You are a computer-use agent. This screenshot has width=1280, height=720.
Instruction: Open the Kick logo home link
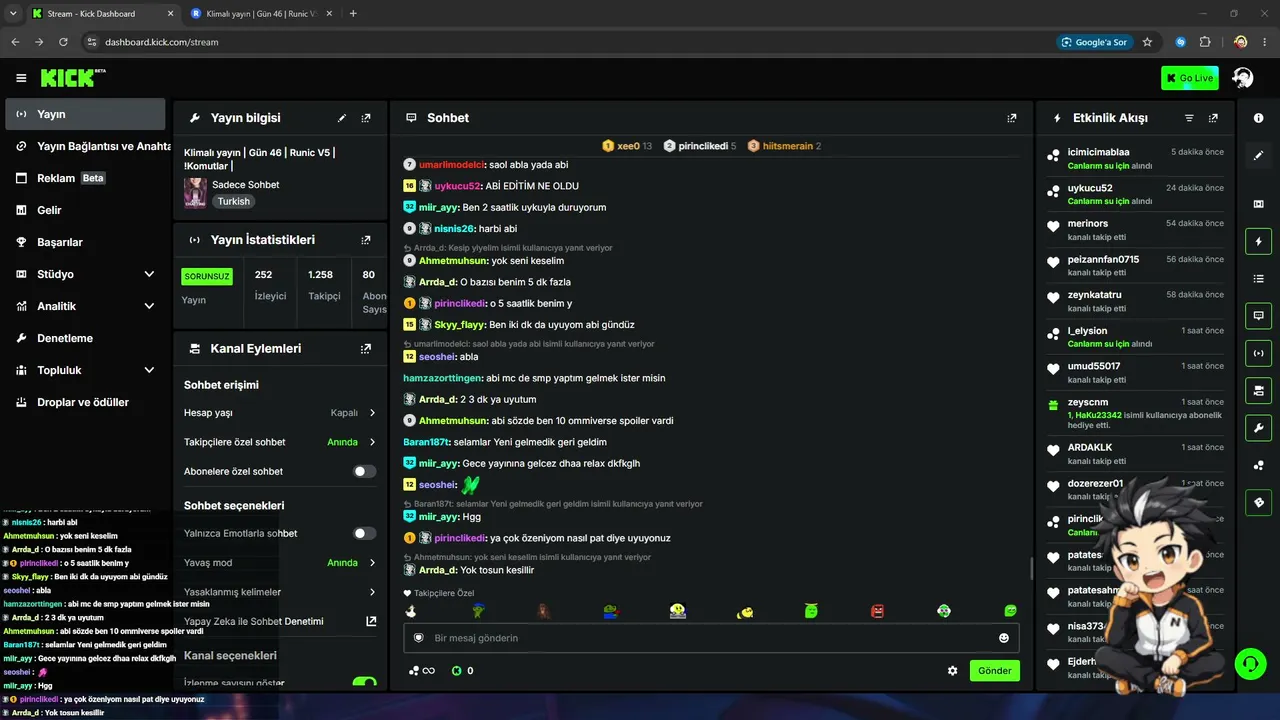(72, 78)
